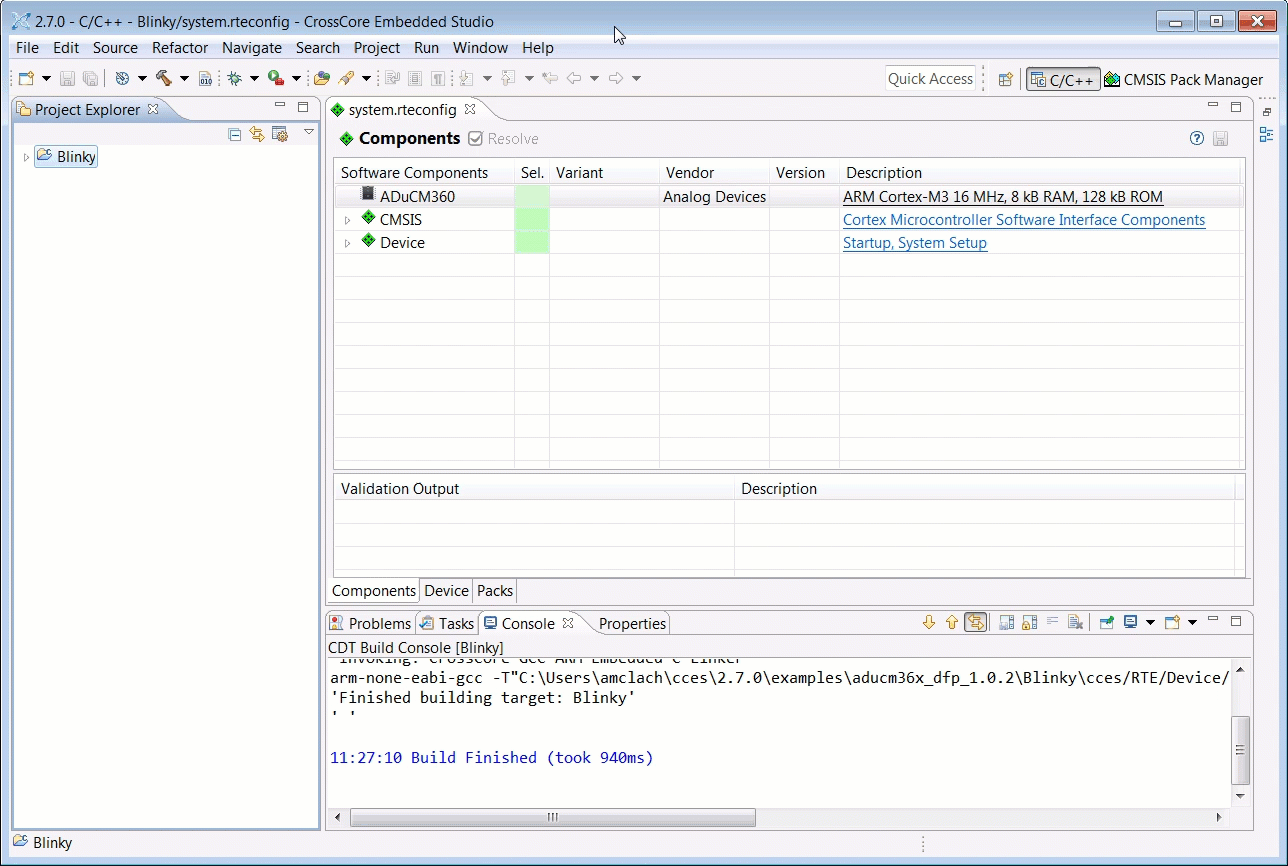Click the Software Components column header
This screenshot has width=1288, height=866.
pos(424,173)
